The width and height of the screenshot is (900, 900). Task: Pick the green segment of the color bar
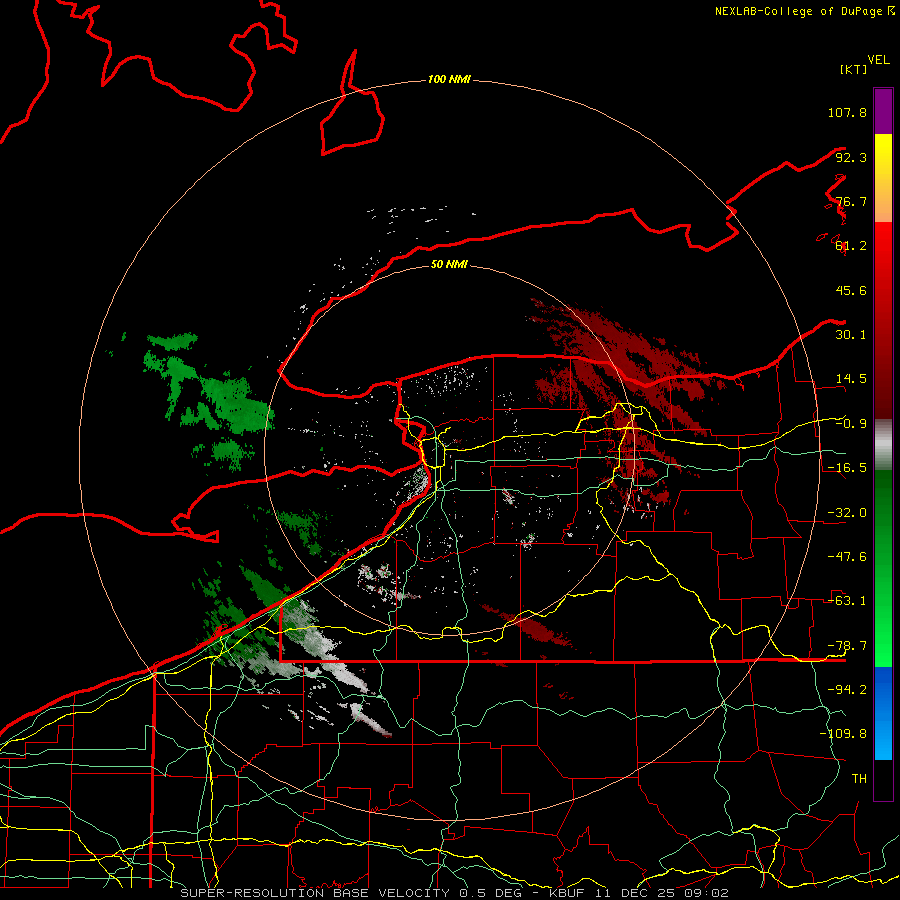tap(883, 568)
